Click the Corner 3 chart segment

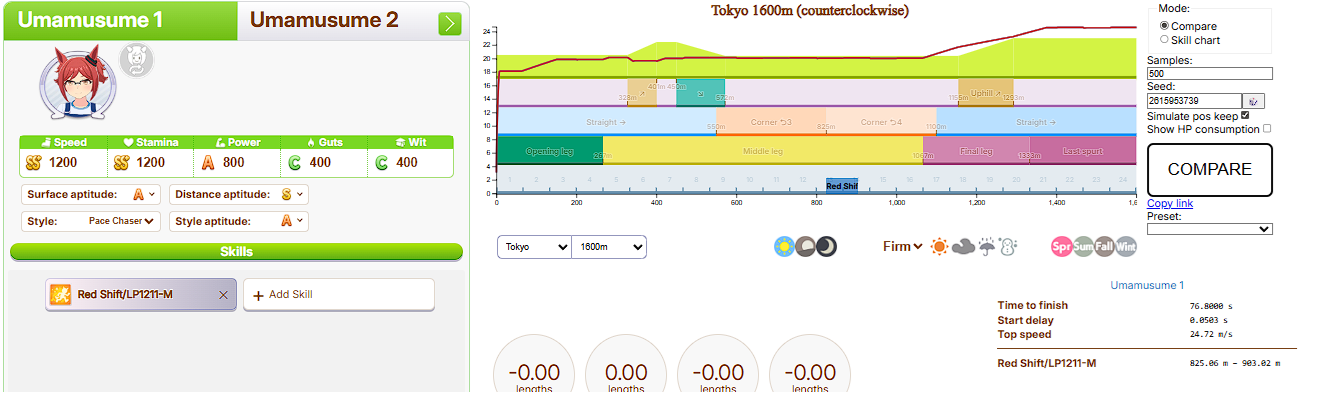771,122
